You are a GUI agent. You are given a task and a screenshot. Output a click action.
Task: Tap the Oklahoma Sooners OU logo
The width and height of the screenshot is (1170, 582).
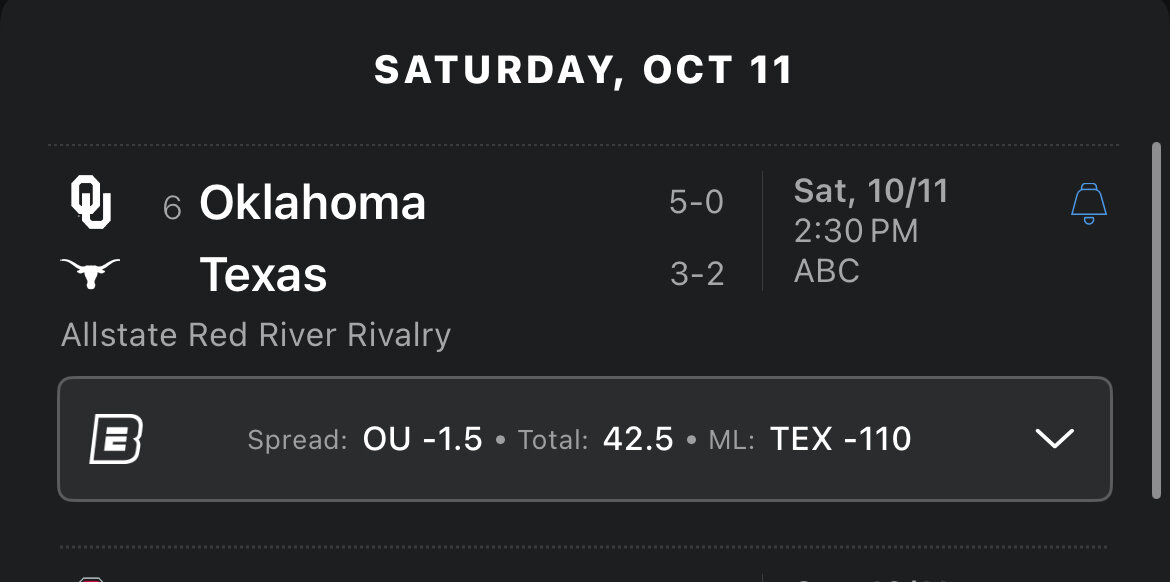click(90, 203)
